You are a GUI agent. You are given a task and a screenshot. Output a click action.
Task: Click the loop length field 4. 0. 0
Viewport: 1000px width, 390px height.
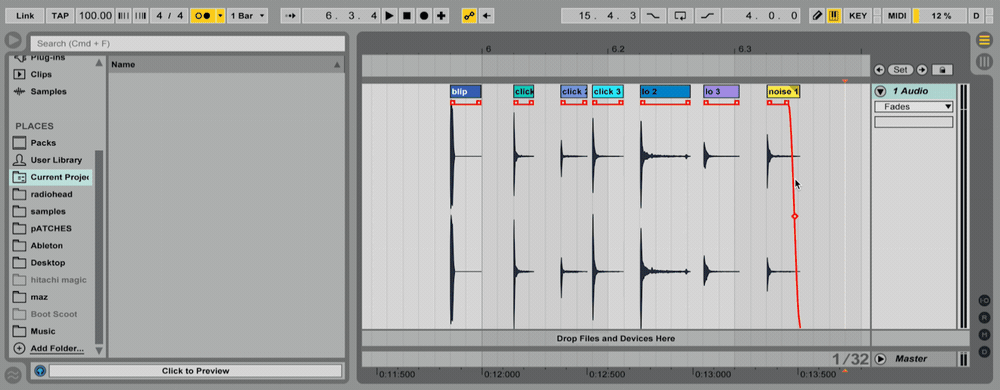(x=761, y=16)
